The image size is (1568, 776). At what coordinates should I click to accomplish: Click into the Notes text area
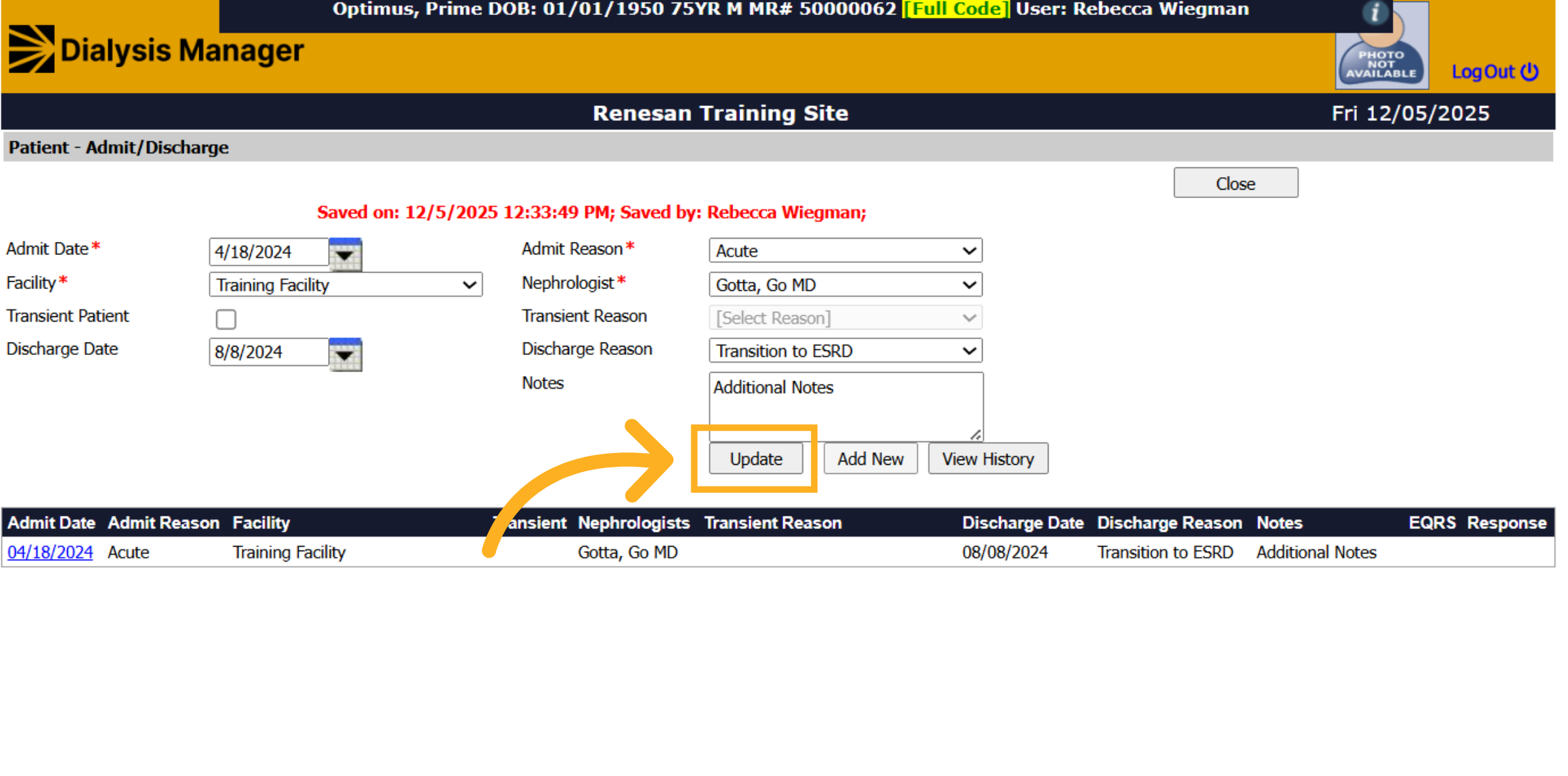pyautogui.click(x=846, y=407)
